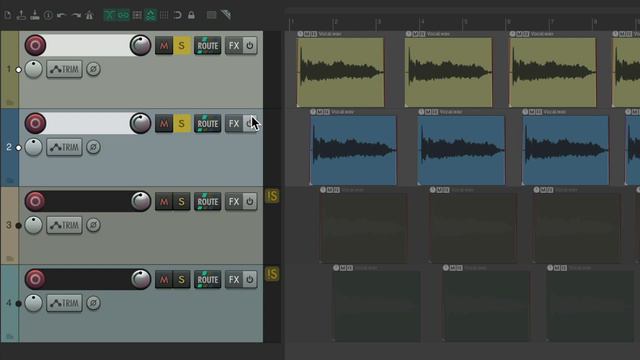Open TRIM automation mode for track 2
Viewport: 640px width, 360px height.
[x=64, y=147]
